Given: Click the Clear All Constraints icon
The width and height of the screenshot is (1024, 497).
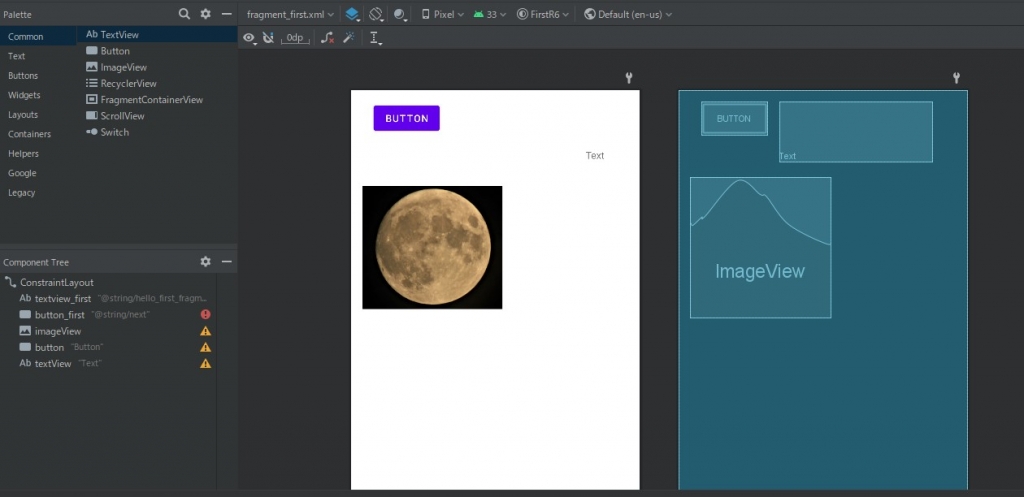Looking at the screenshot, I should (x=327, y=38).
